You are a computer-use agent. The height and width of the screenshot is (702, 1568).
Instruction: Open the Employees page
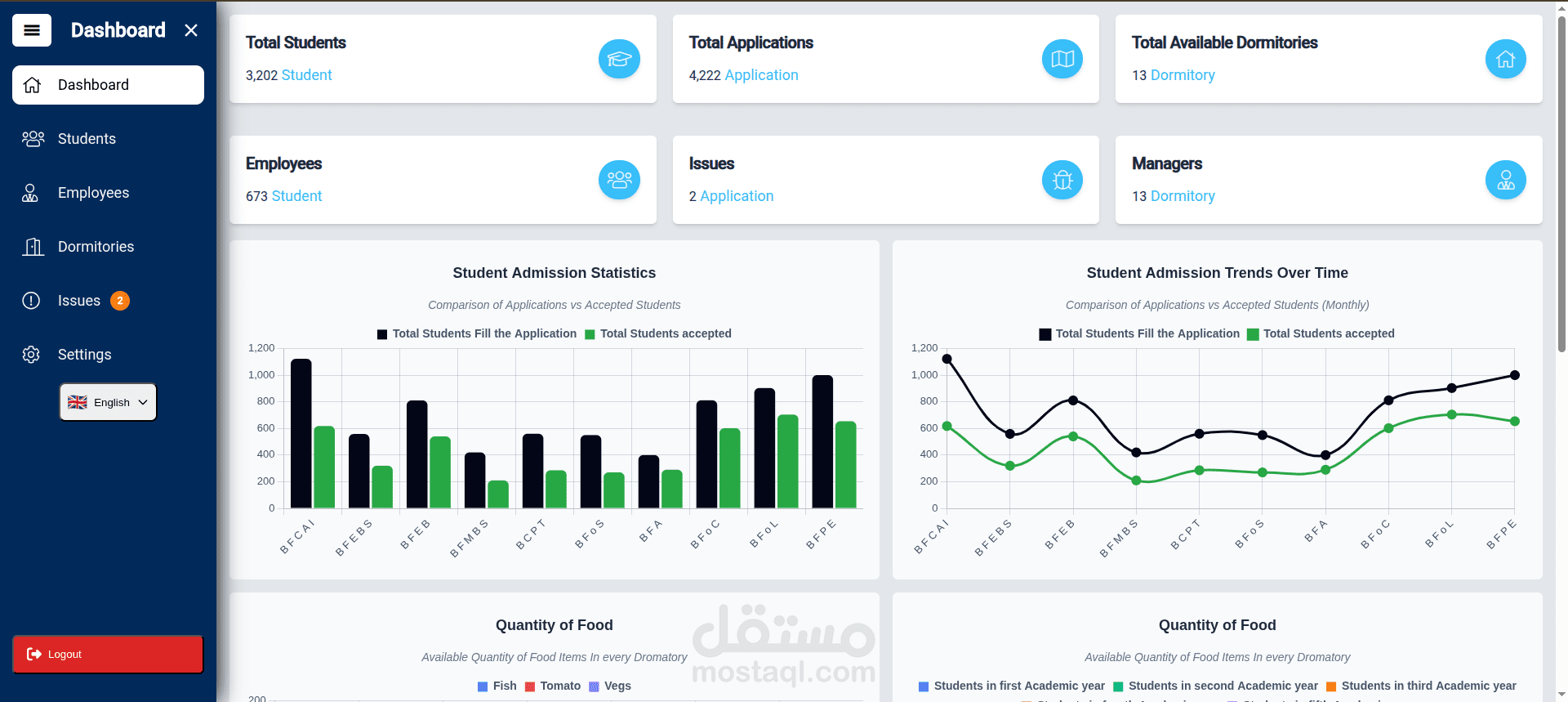[108, 193]
